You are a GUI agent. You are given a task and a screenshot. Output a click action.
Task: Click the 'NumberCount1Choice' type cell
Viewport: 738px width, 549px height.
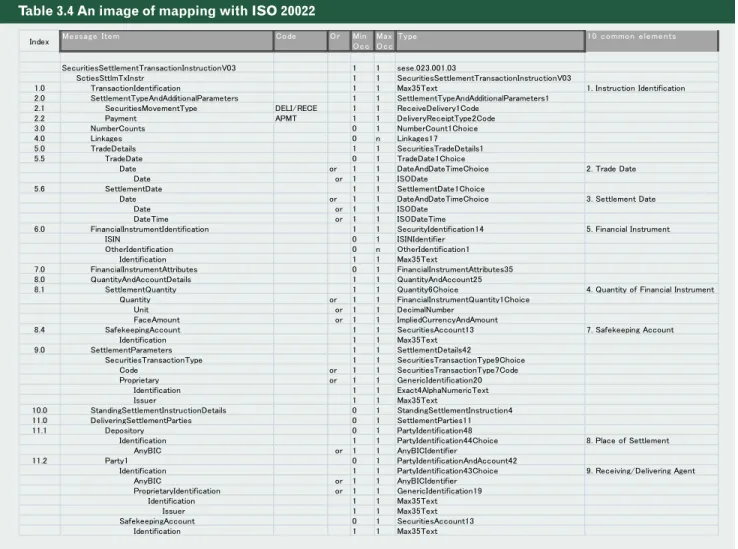pos(437,129)
